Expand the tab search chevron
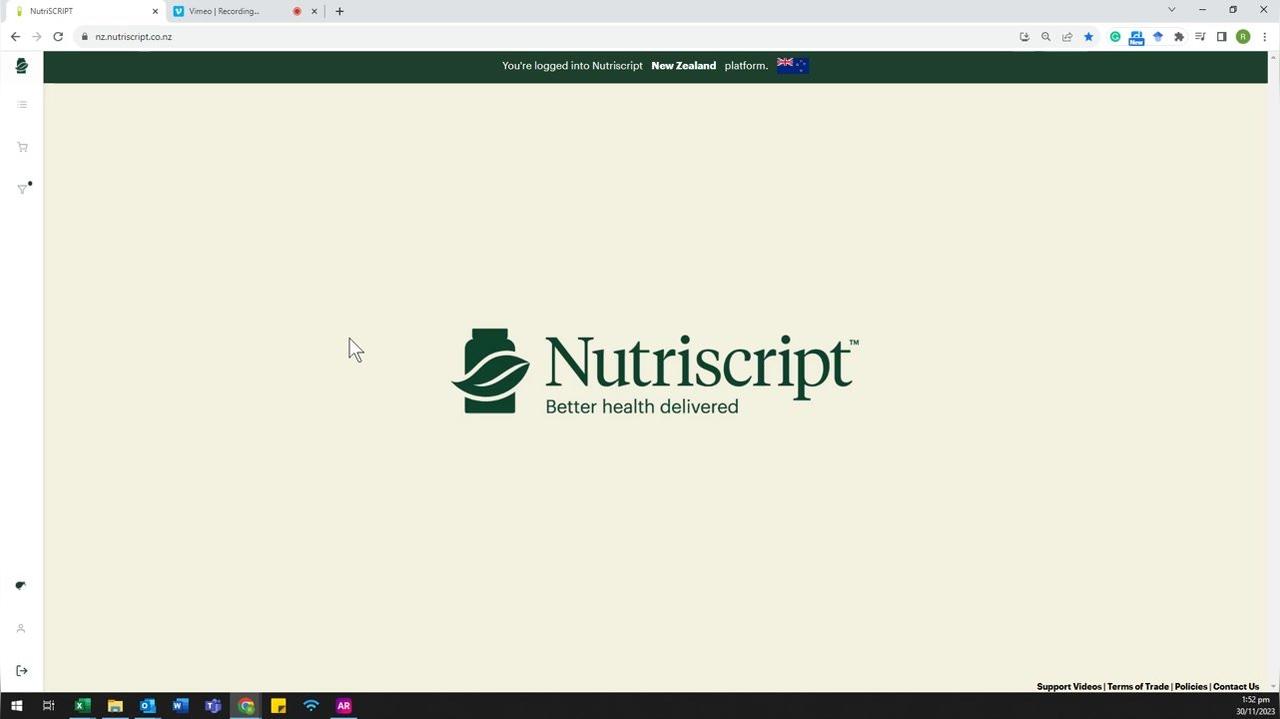This screenshot has height=719, width=1280. click(1172, 10)
